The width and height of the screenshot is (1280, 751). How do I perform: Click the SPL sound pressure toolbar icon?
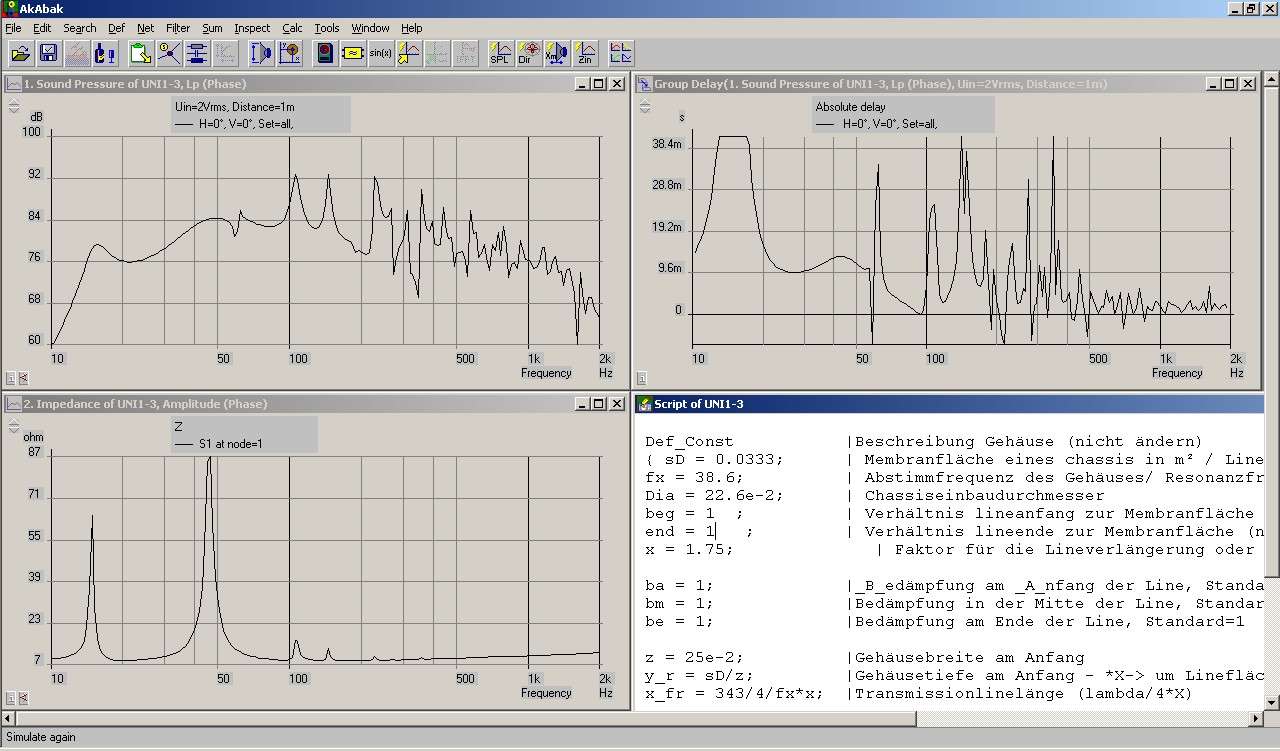[500, 53]
